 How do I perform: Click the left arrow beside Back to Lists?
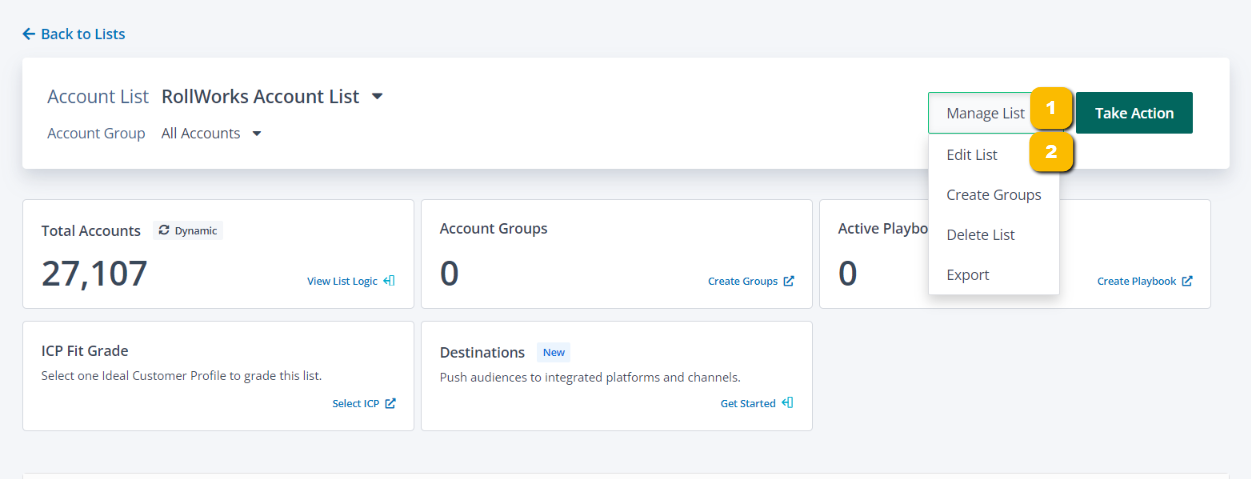29,34
